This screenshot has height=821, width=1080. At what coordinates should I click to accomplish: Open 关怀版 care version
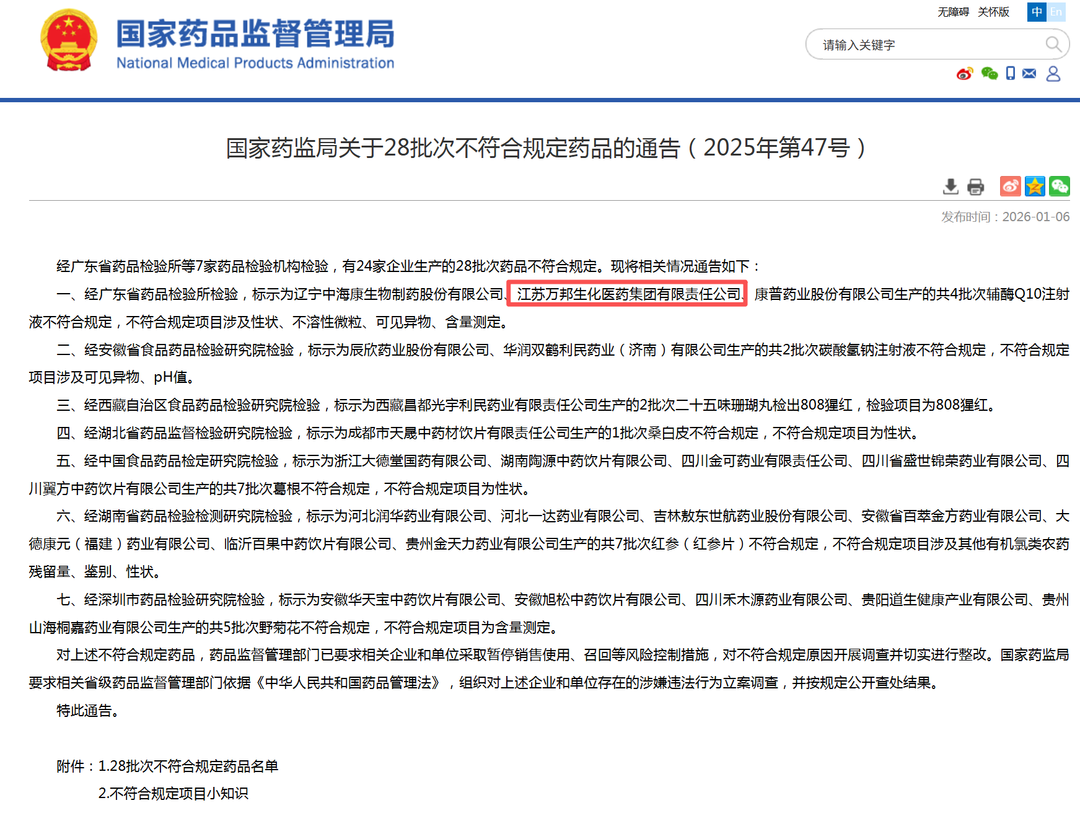point(993,12)
